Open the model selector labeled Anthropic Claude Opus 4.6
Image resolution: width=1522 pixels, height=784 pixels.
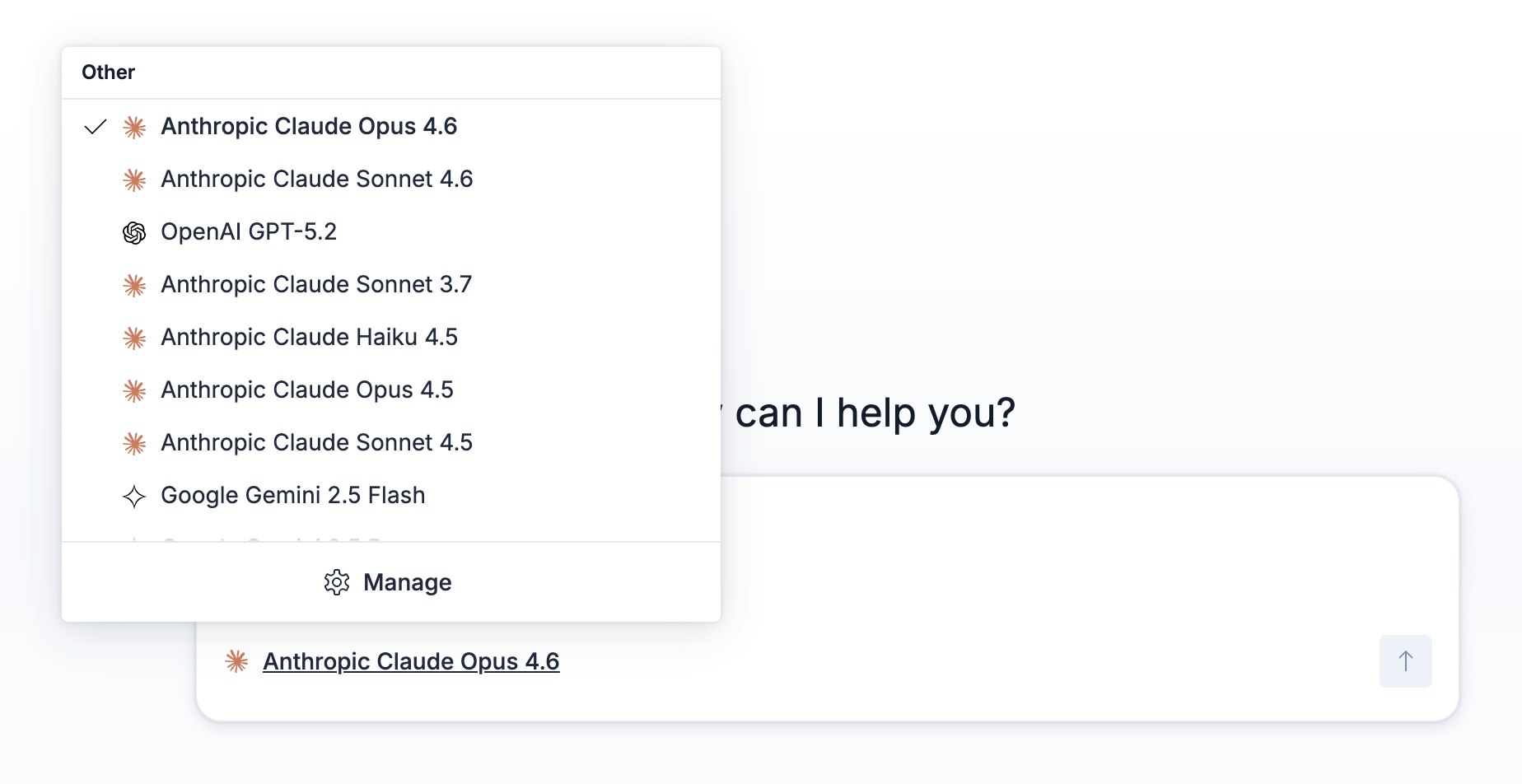pos(411,661)
